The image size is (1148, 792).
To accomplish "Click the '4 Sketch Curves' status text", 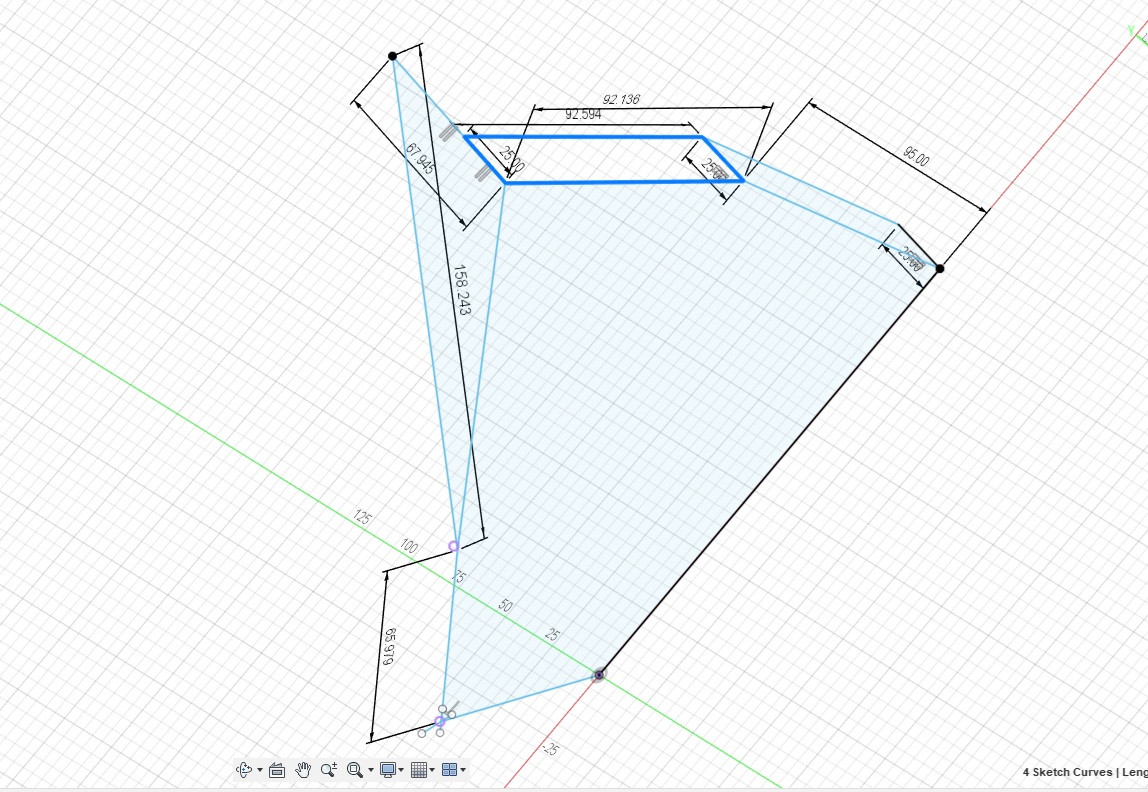I will tap(1067, 772).
